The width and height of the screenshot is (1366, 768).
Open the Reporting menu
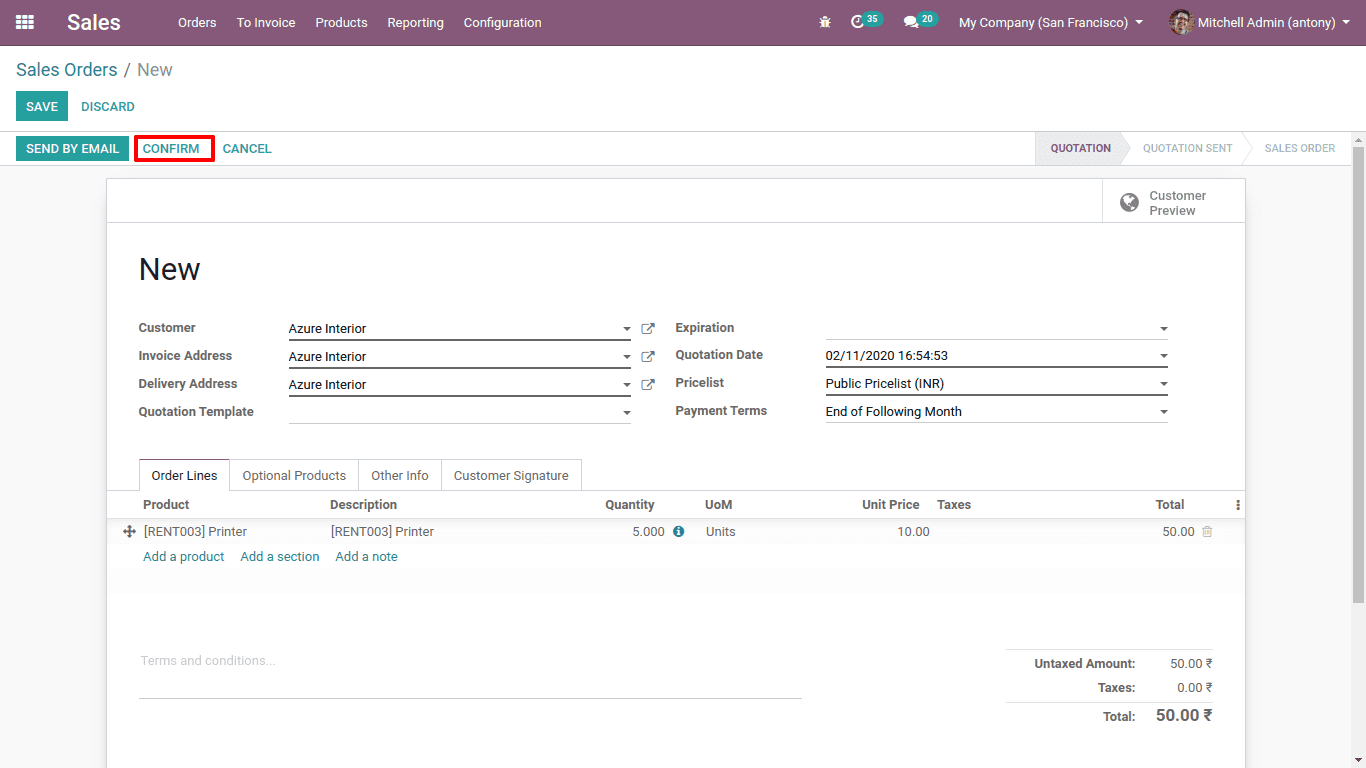(x=415, y=22)
